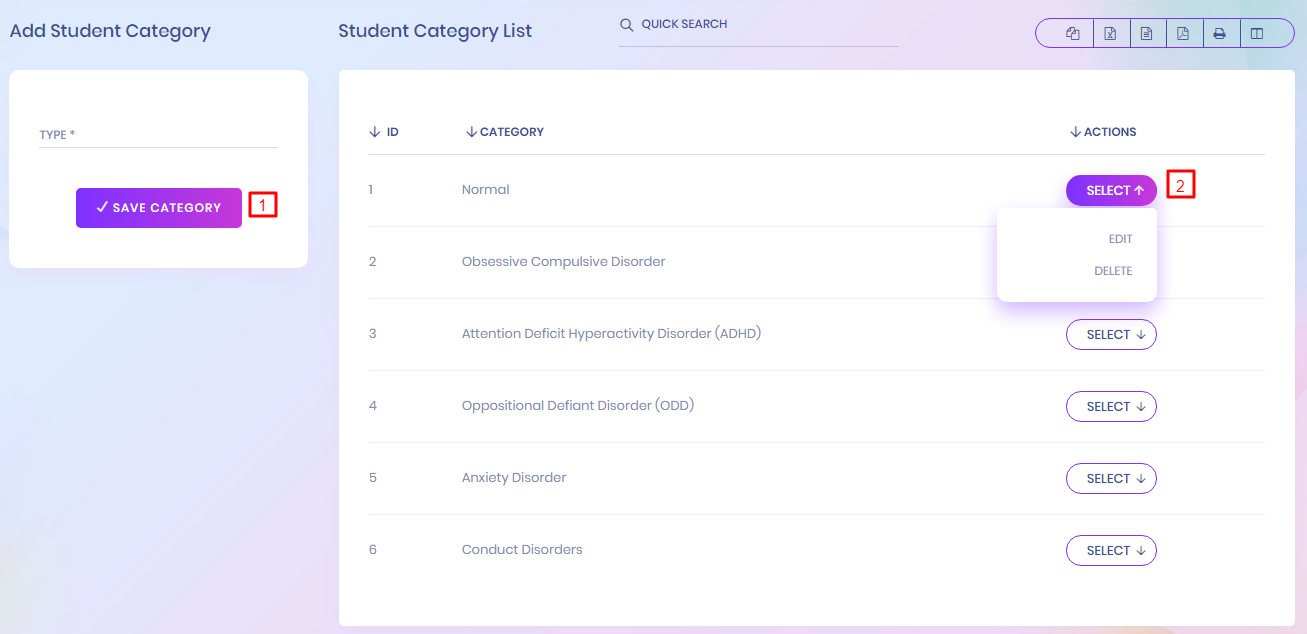The width and height of the screenshot is (1307, 634).
Task: Sort by the ID column arrow
Action: [375, 132]
